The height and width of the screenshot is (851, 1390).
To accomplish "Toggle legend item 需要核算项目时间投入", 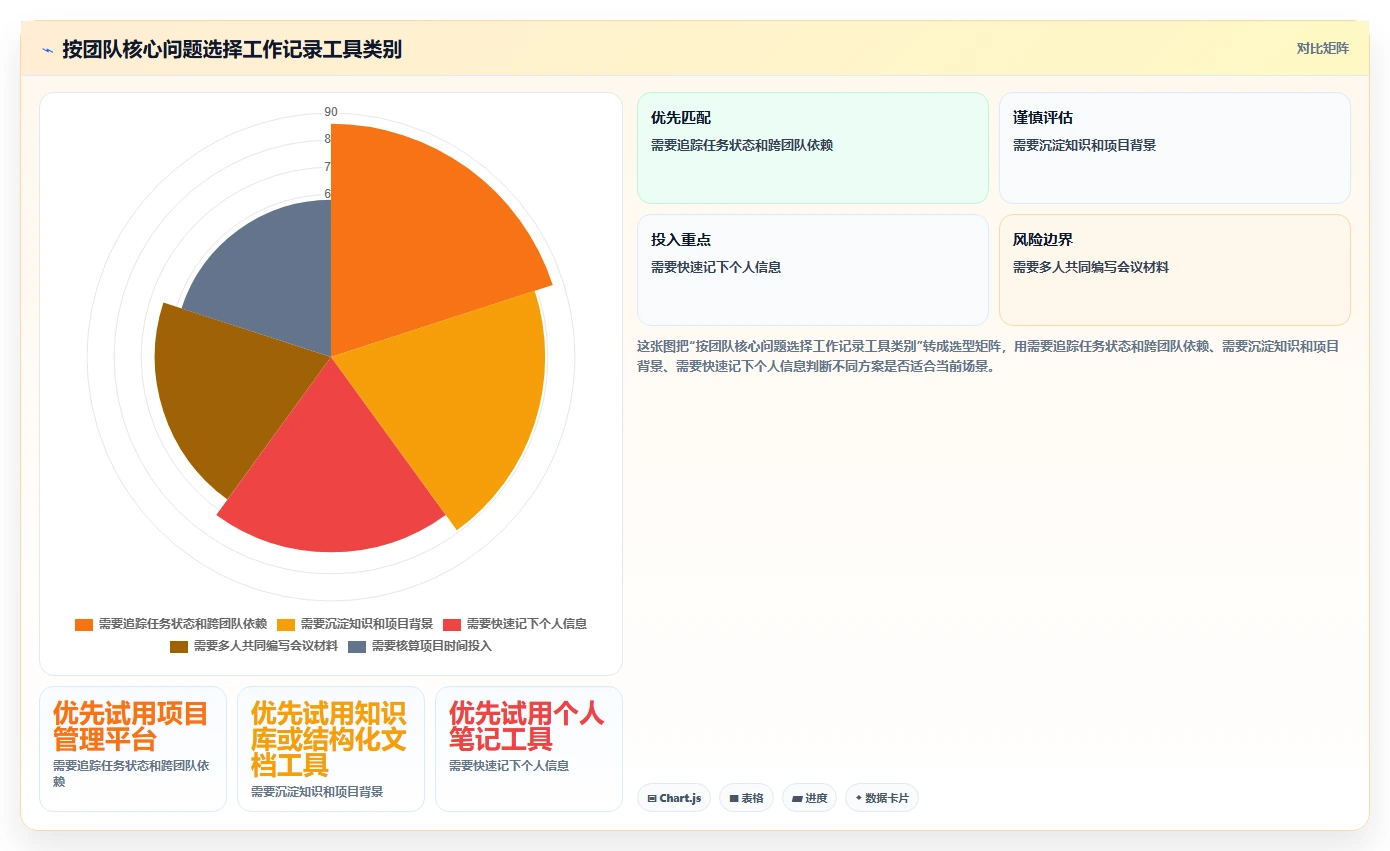I will (x=420, y=646).
